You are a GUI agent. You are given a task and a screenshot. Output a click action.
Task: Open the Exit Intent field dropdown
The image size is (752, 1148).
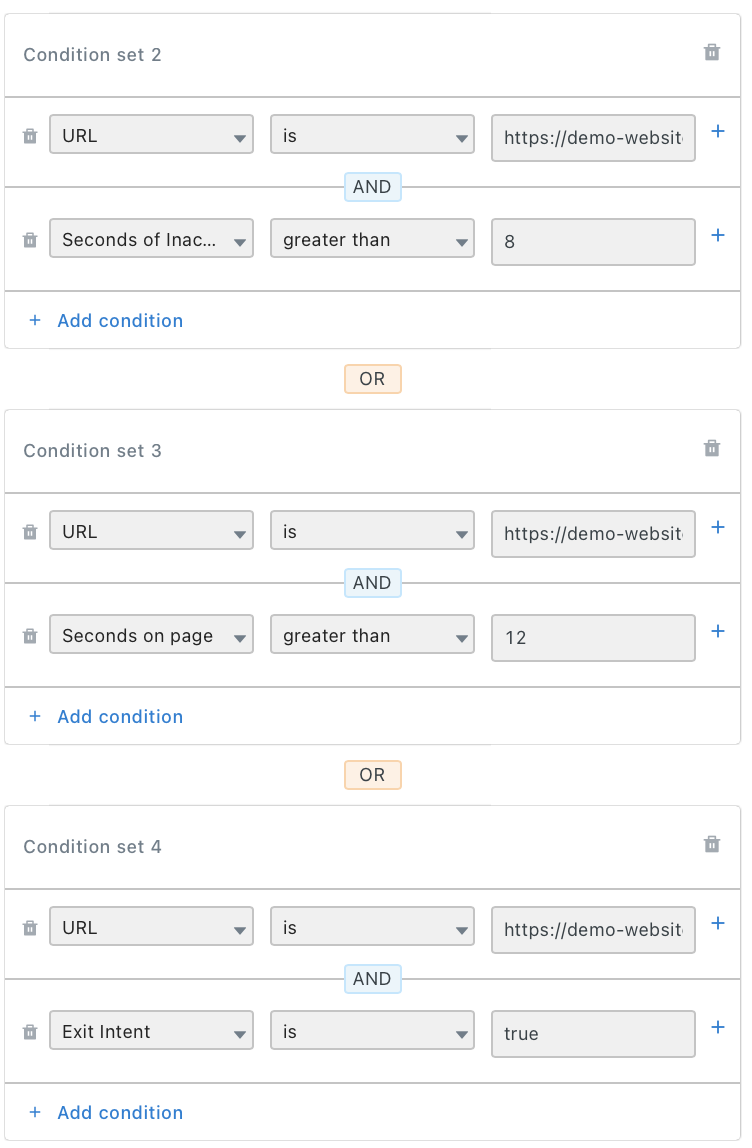(152, 1030)
